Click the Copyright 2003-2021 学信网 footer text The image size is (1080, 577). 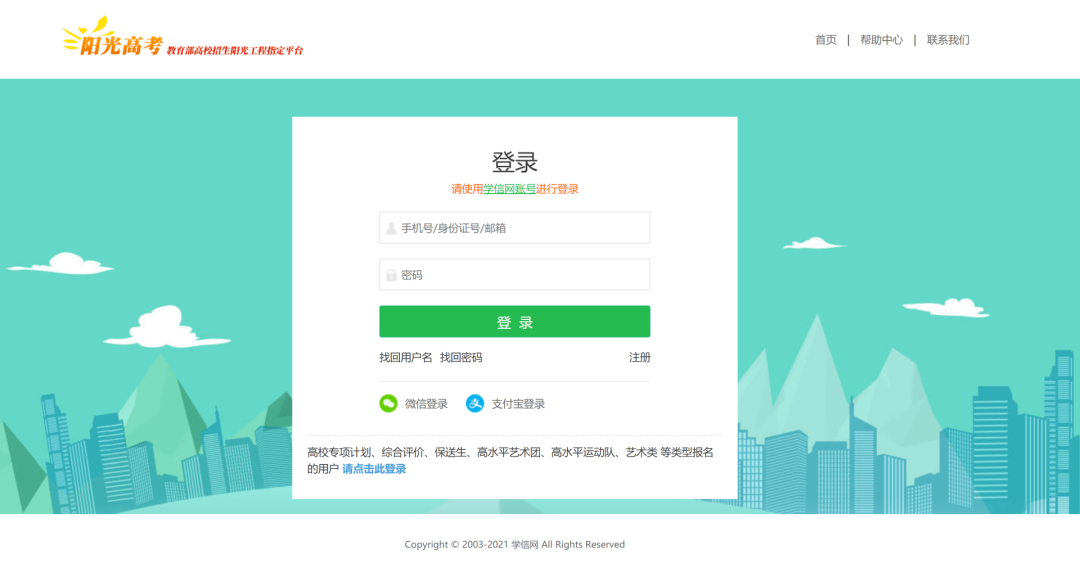pos(515,545)
